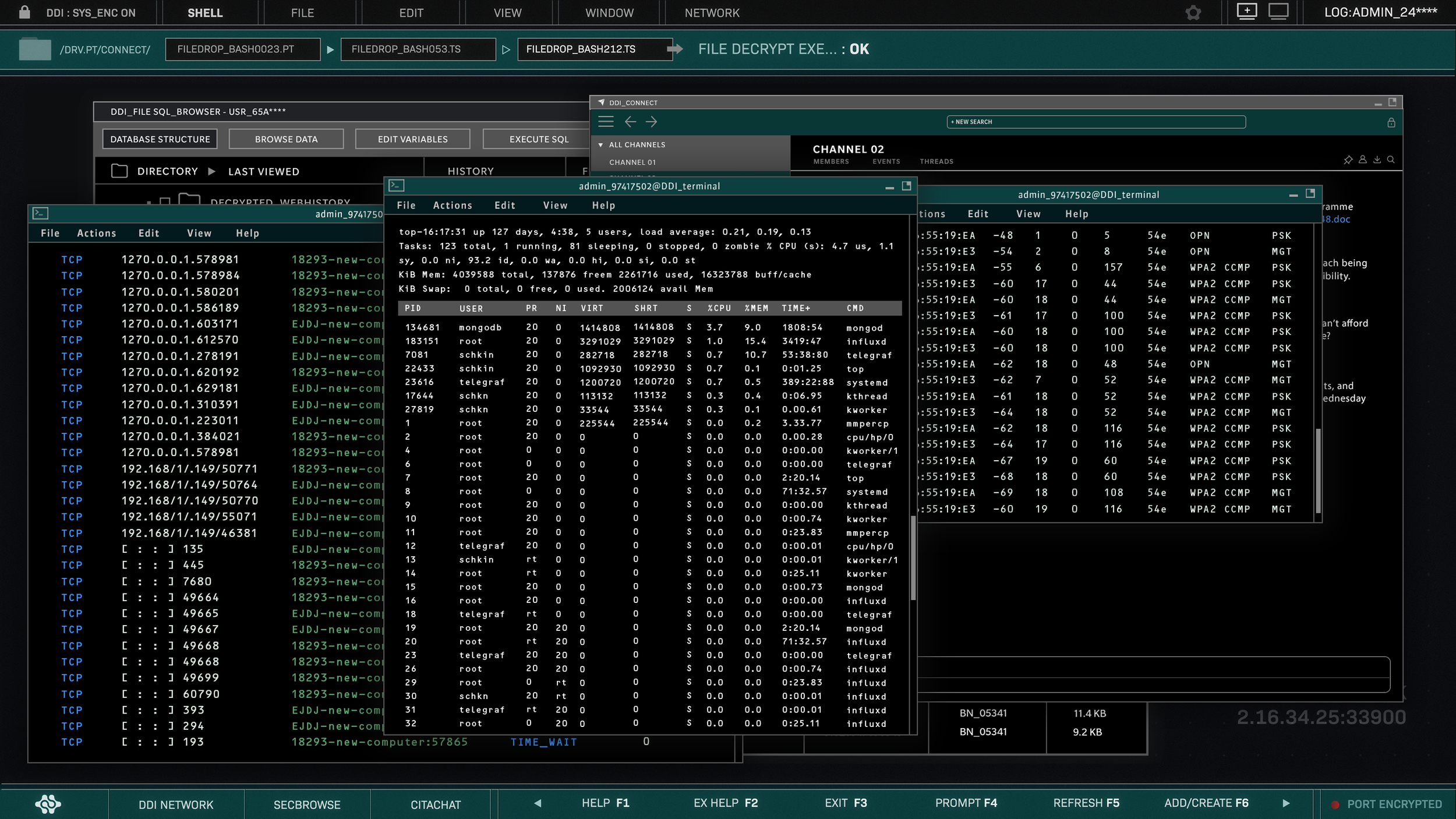Click the terminal prompt icon of the front terminal

point(397,185)
